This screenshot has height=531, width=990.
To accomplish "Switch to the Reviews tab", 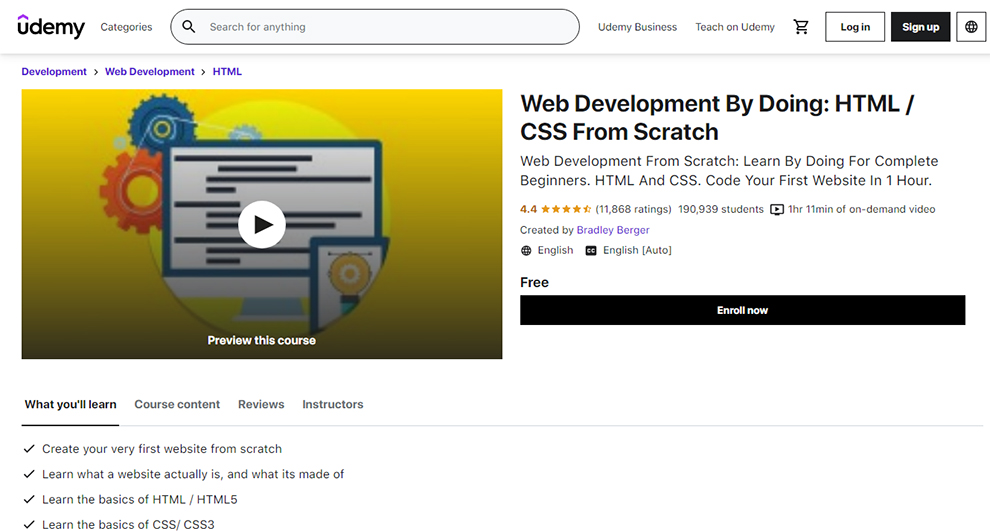I will click(x=261, y=404).
